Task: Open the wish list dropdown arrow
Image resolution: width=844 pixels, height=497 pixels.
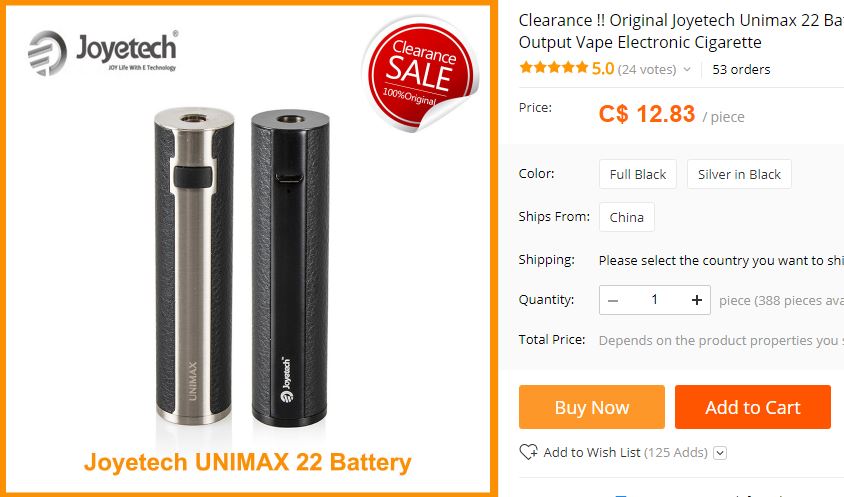Action: click(720, 453)
